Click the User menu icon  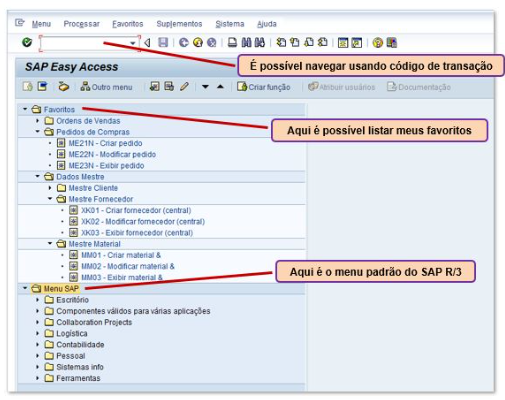tap(27, 87)
